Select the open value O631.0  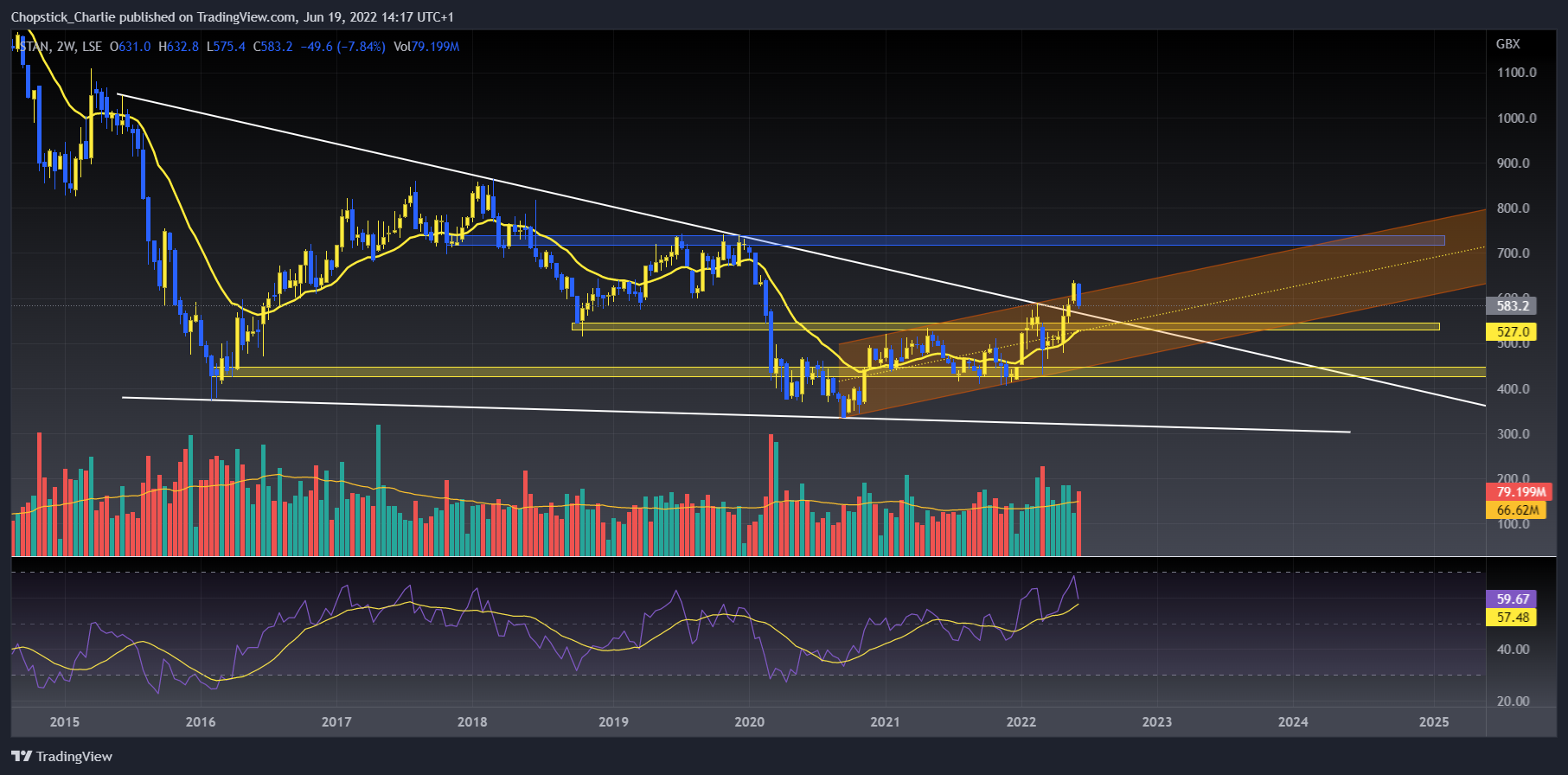point(130,46)
